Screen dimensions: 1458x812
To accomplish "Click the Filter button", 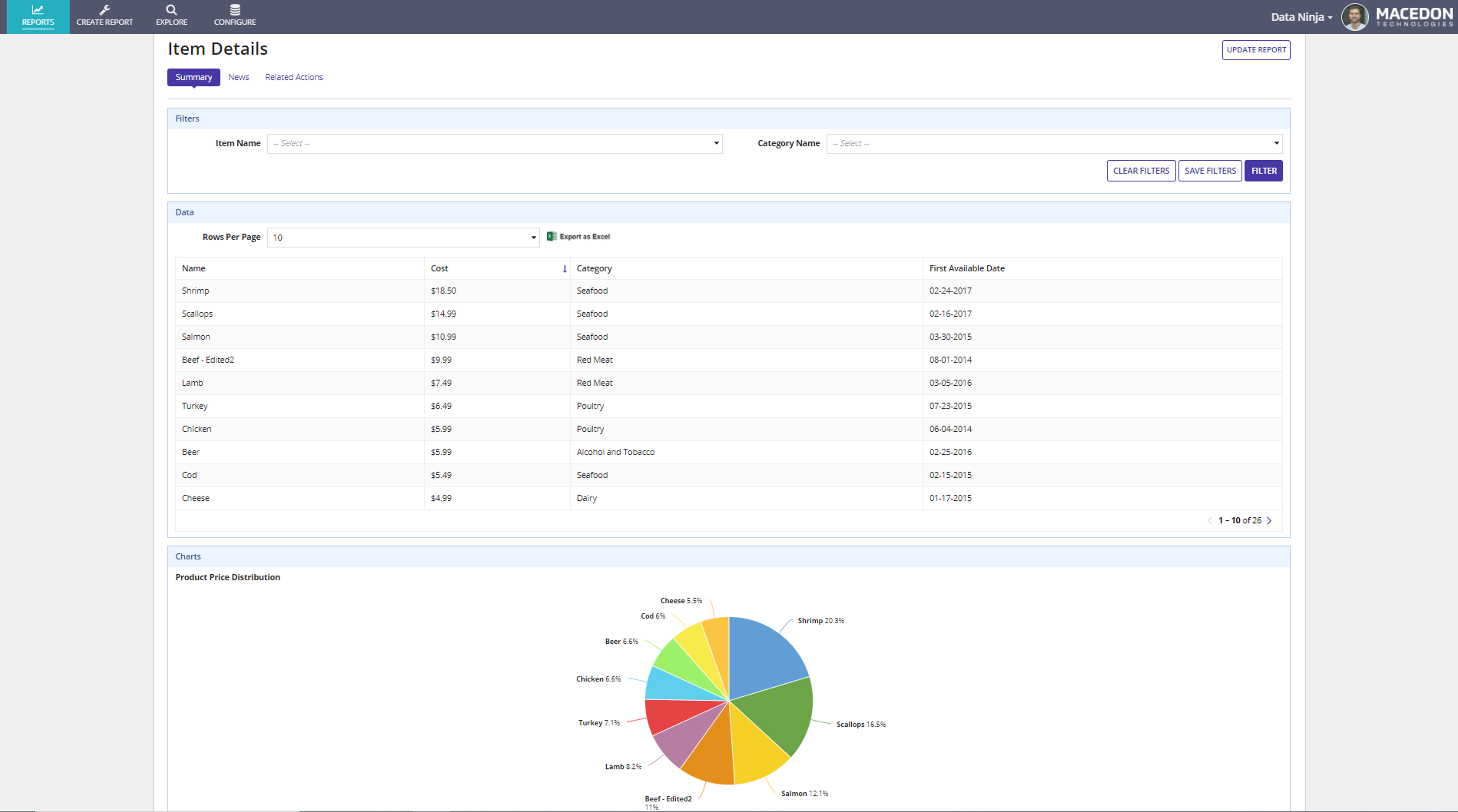I will 1263,171.
